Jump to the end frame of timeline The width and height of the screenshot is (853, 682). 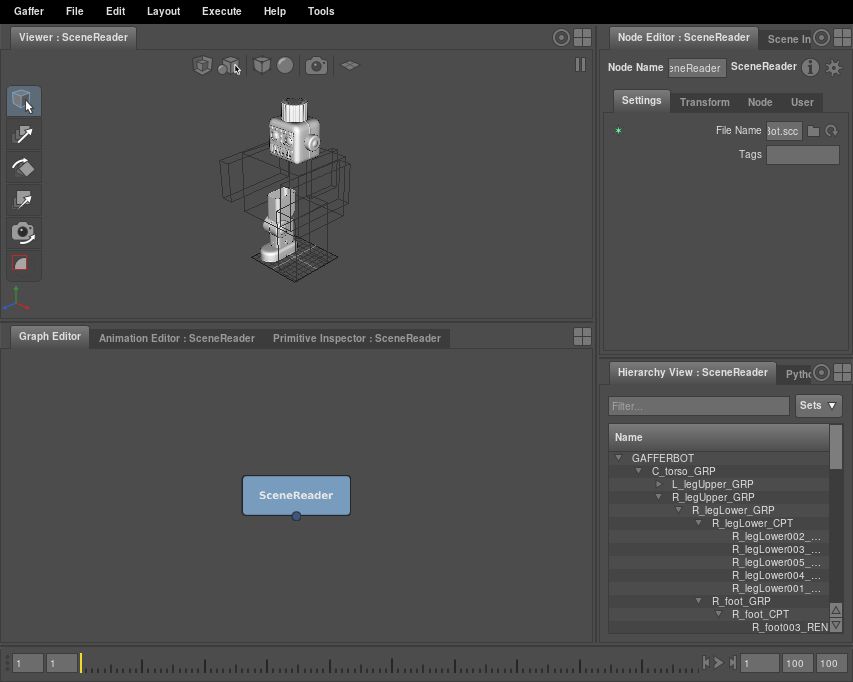point(733,662)
